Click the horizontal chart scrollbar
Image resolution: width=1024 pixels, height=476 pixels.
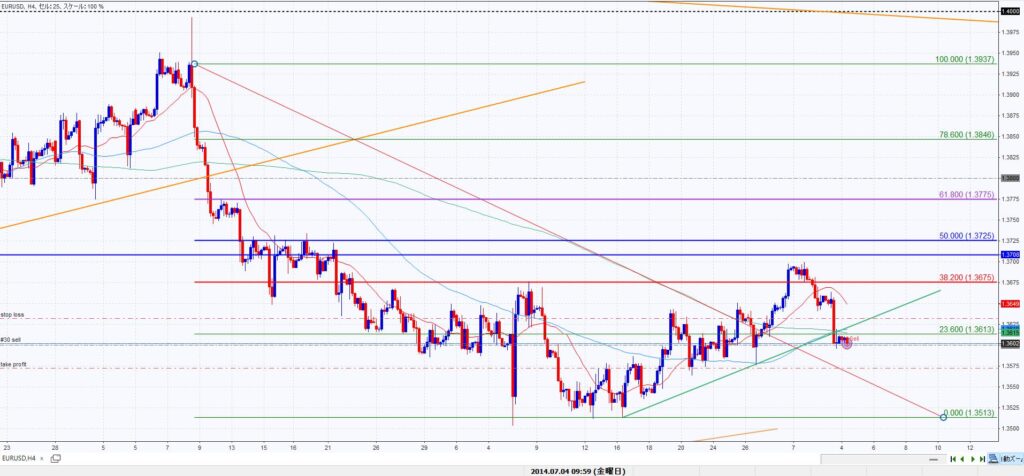coord(500,457)
